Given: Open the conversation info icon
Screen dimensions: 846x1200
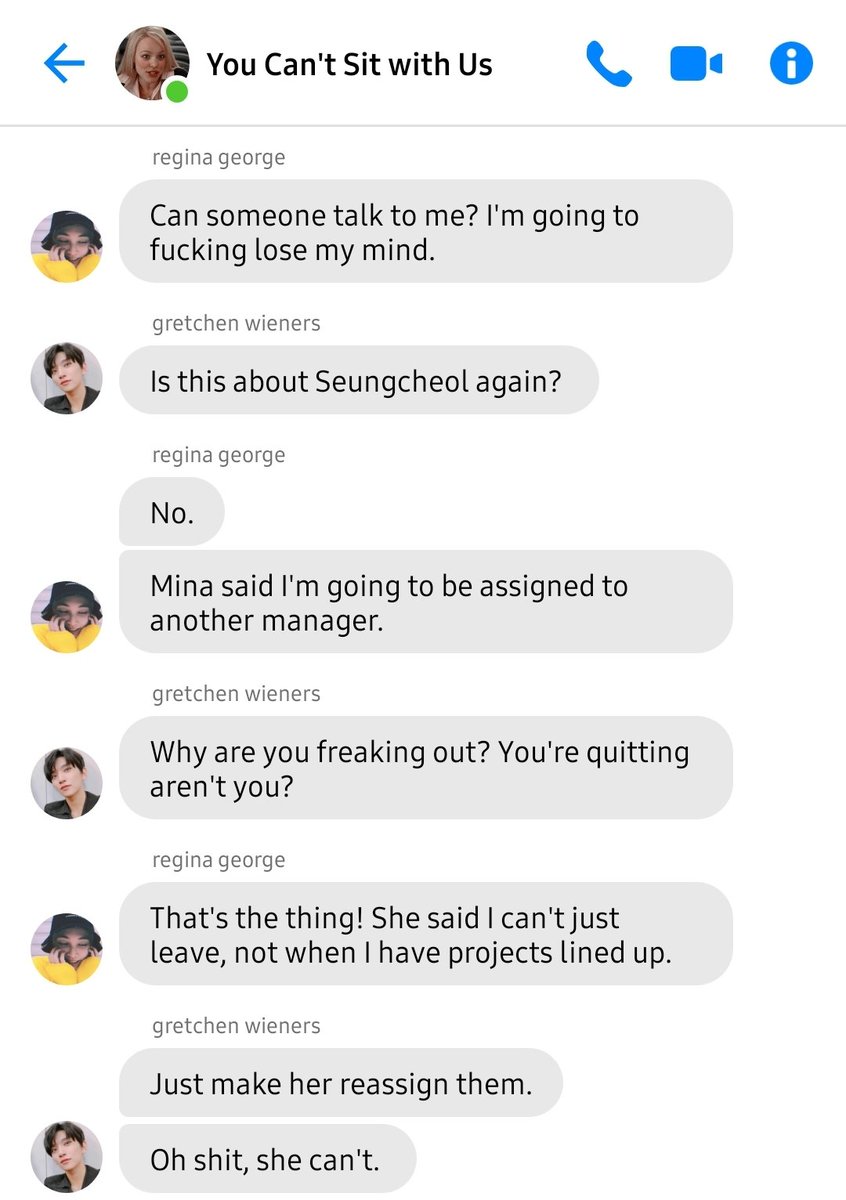Looking at the screenshot, I should pos(791,65).
